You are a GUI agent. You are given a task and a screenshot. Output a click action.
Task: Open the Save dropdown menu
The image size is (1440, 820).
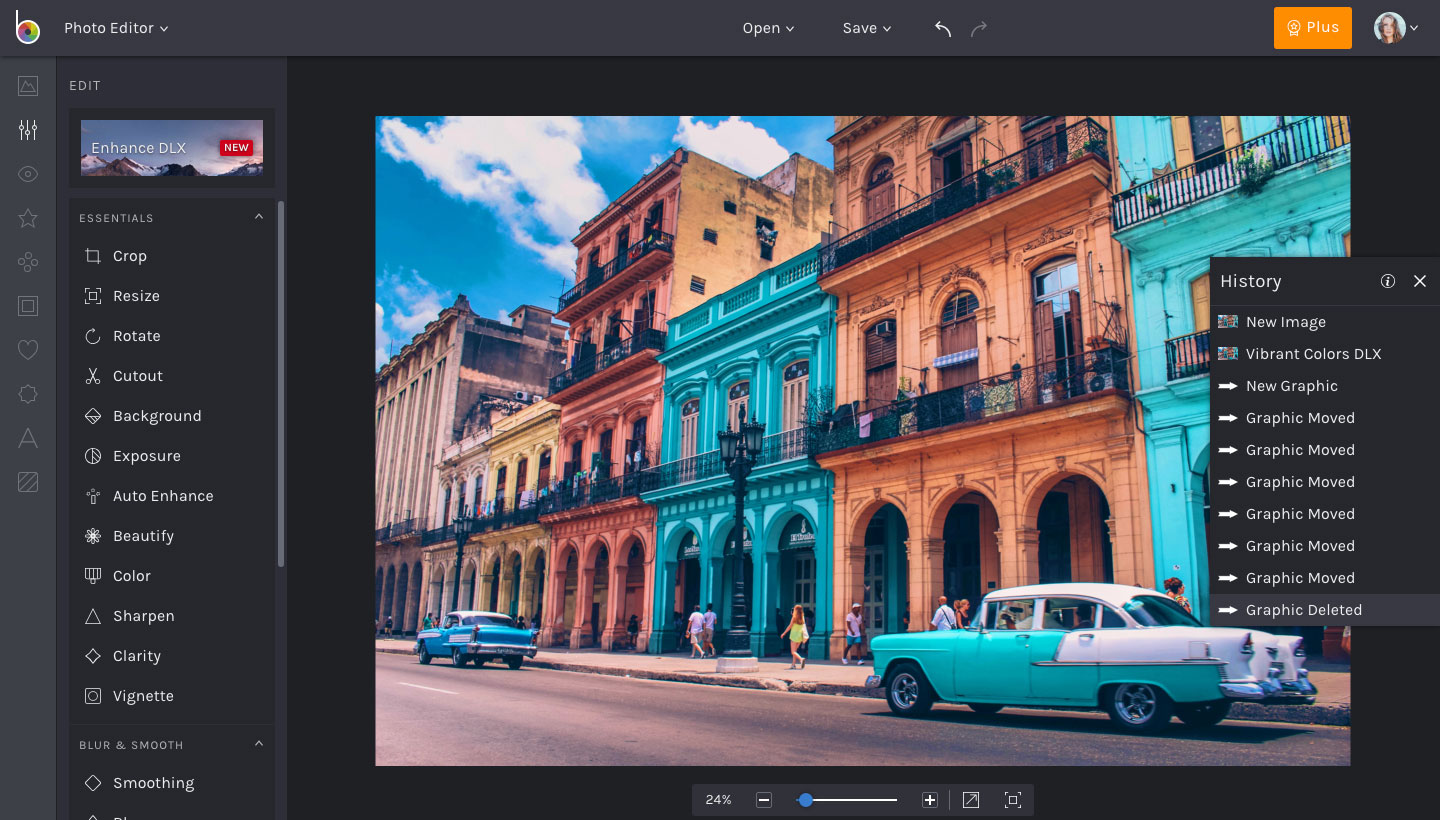pyautogui.click(x=866, y=29)
